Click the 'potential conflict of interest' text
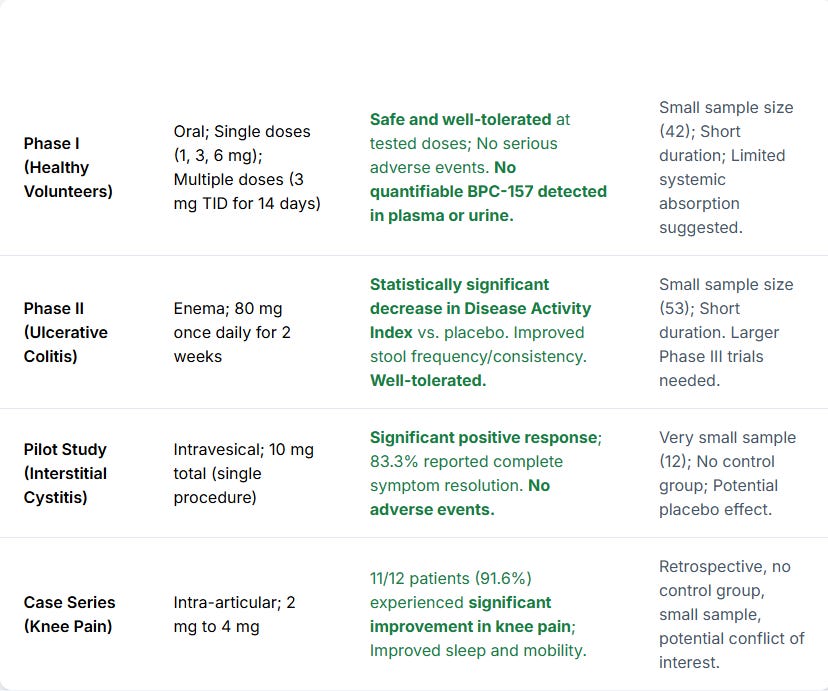This screenshot has width=828, height=691. (x=731, y=650)
